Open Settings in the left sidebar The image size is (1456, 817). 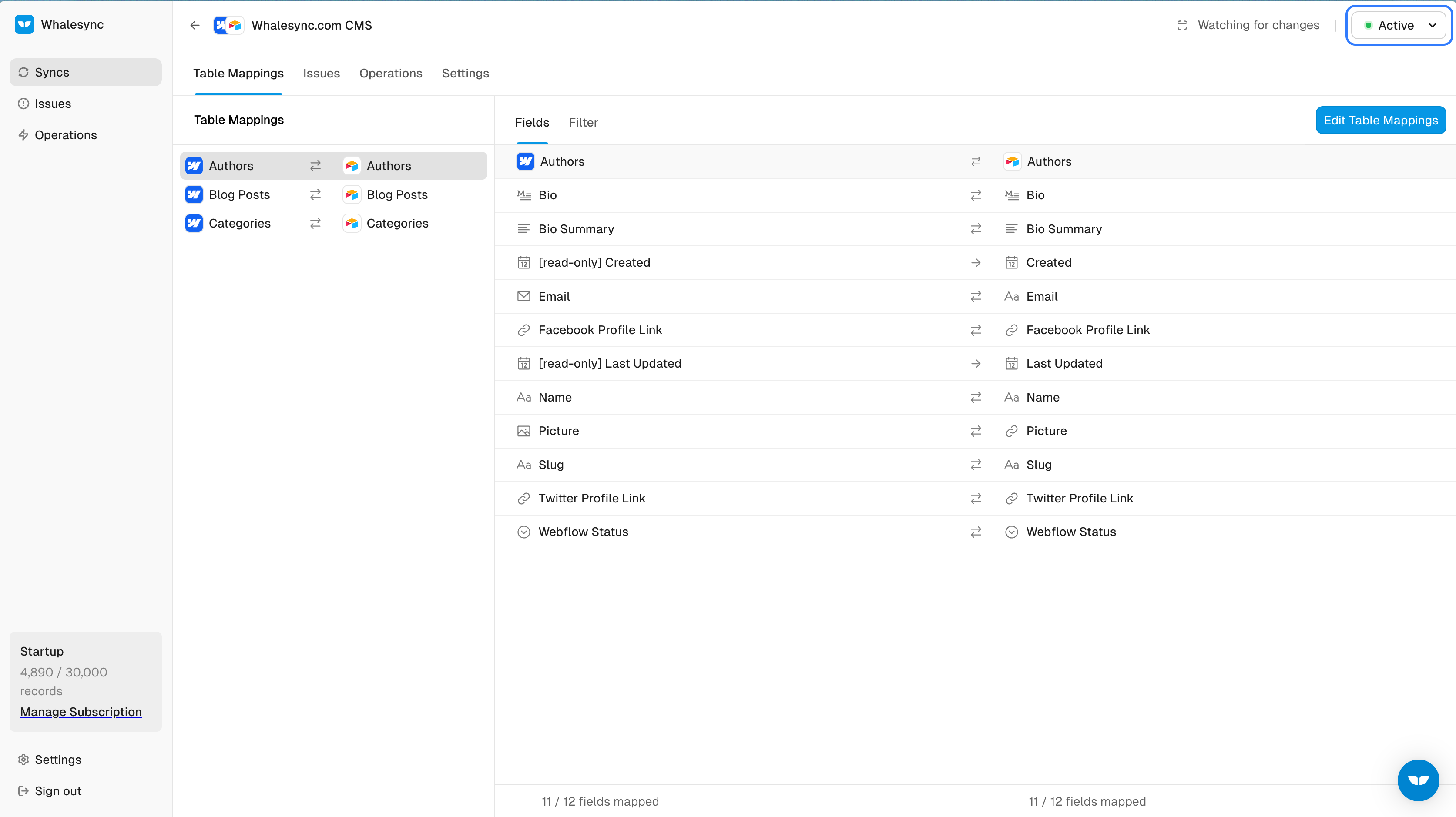50,760
